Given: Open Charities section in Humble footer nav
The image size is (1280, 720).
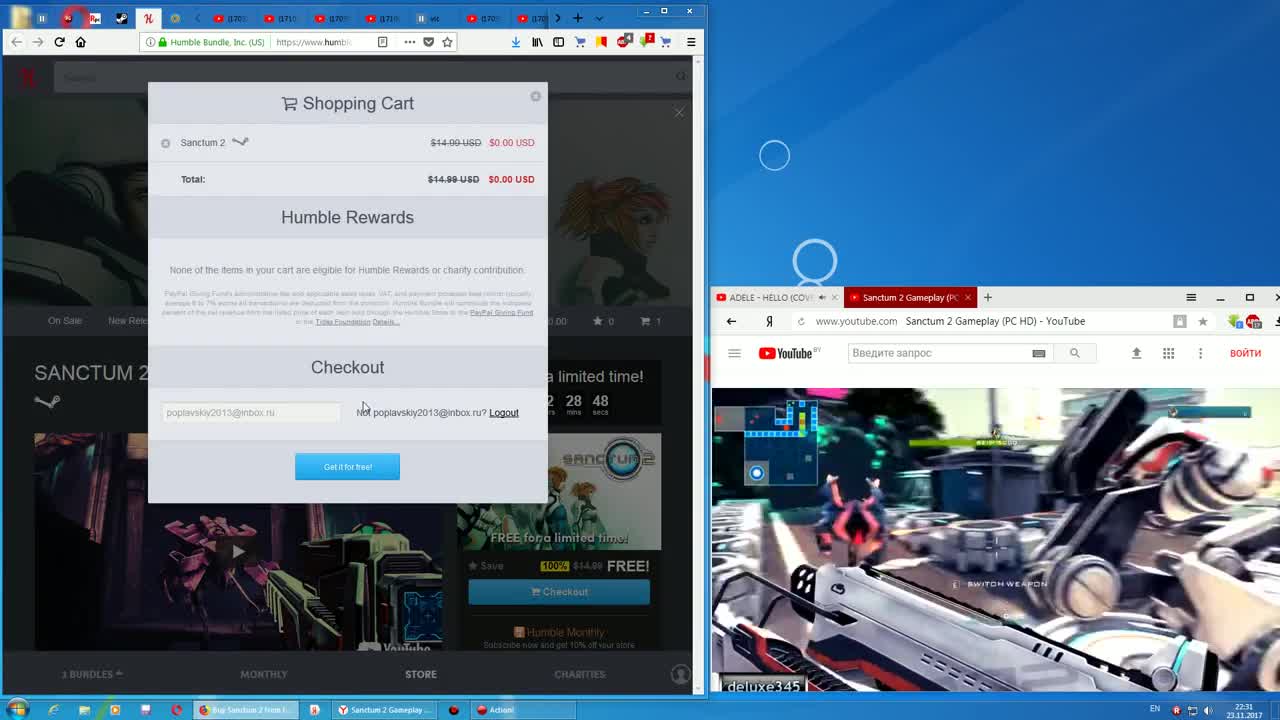Looking at the screenshot, I should tap(580, 674).
